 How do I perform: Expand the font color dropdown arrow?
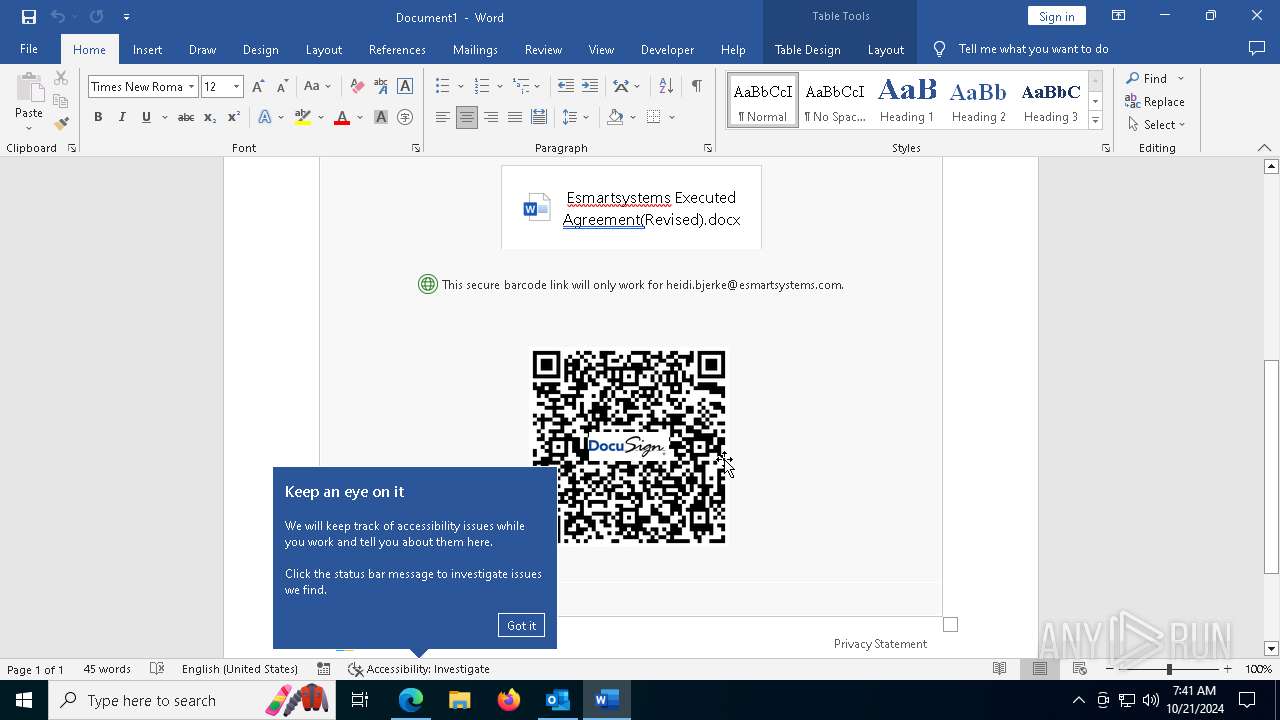pos(360,117)
